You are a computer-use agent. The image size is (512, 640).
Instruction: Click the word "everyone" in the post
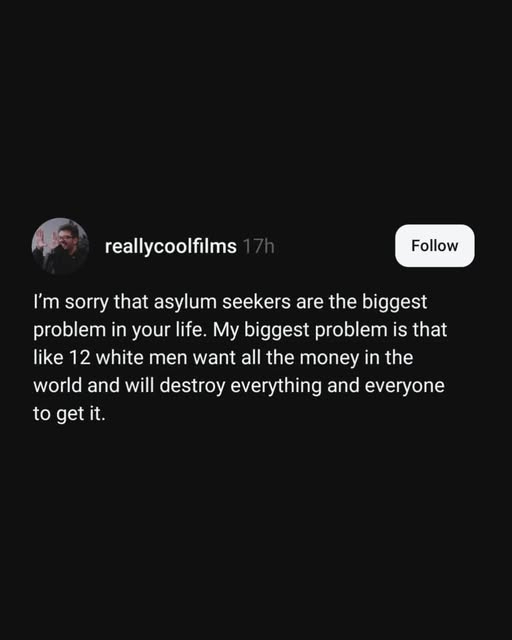tap(404, 387)
